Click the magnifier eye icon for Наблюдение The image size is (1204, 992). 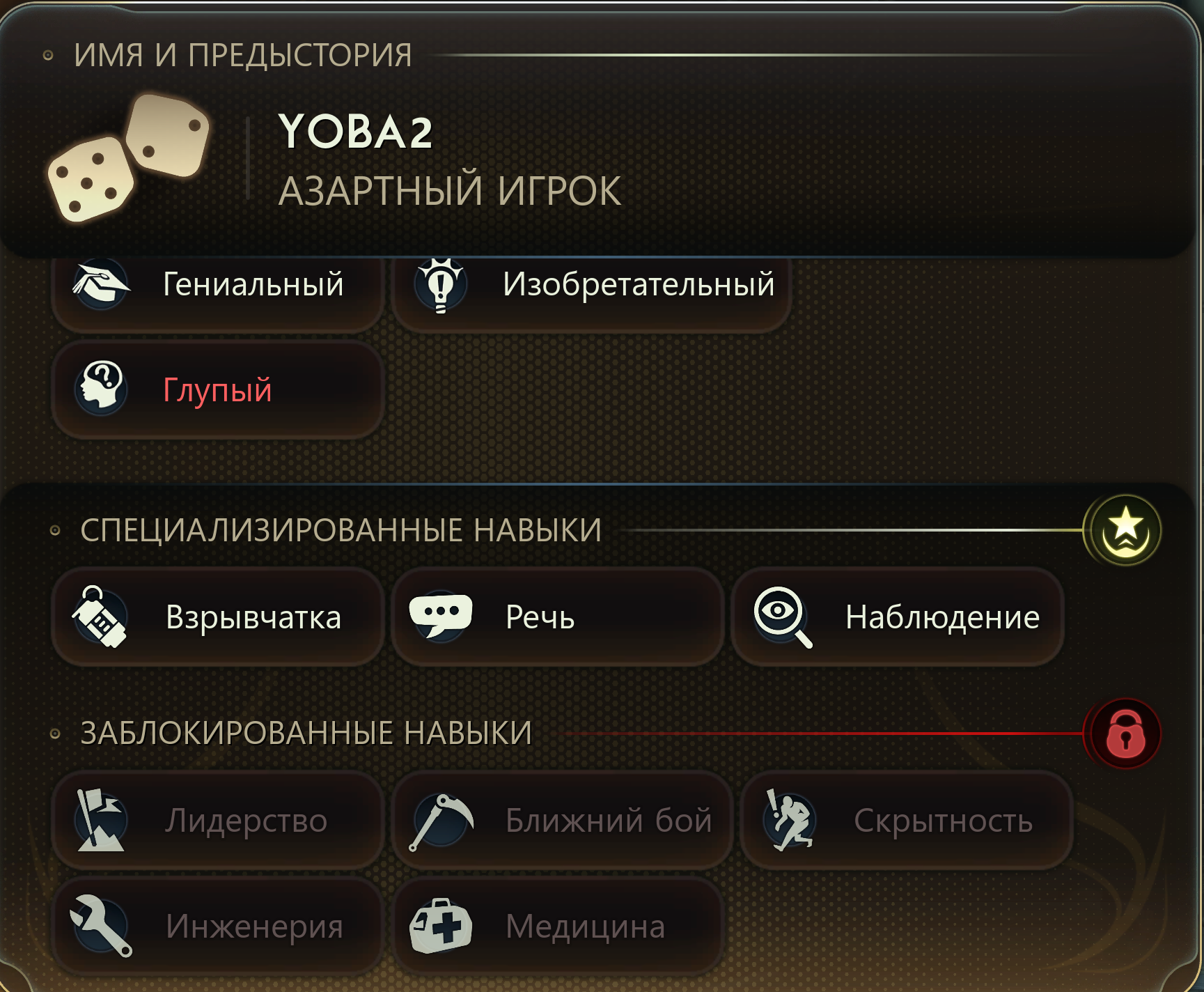pos(783,617)
